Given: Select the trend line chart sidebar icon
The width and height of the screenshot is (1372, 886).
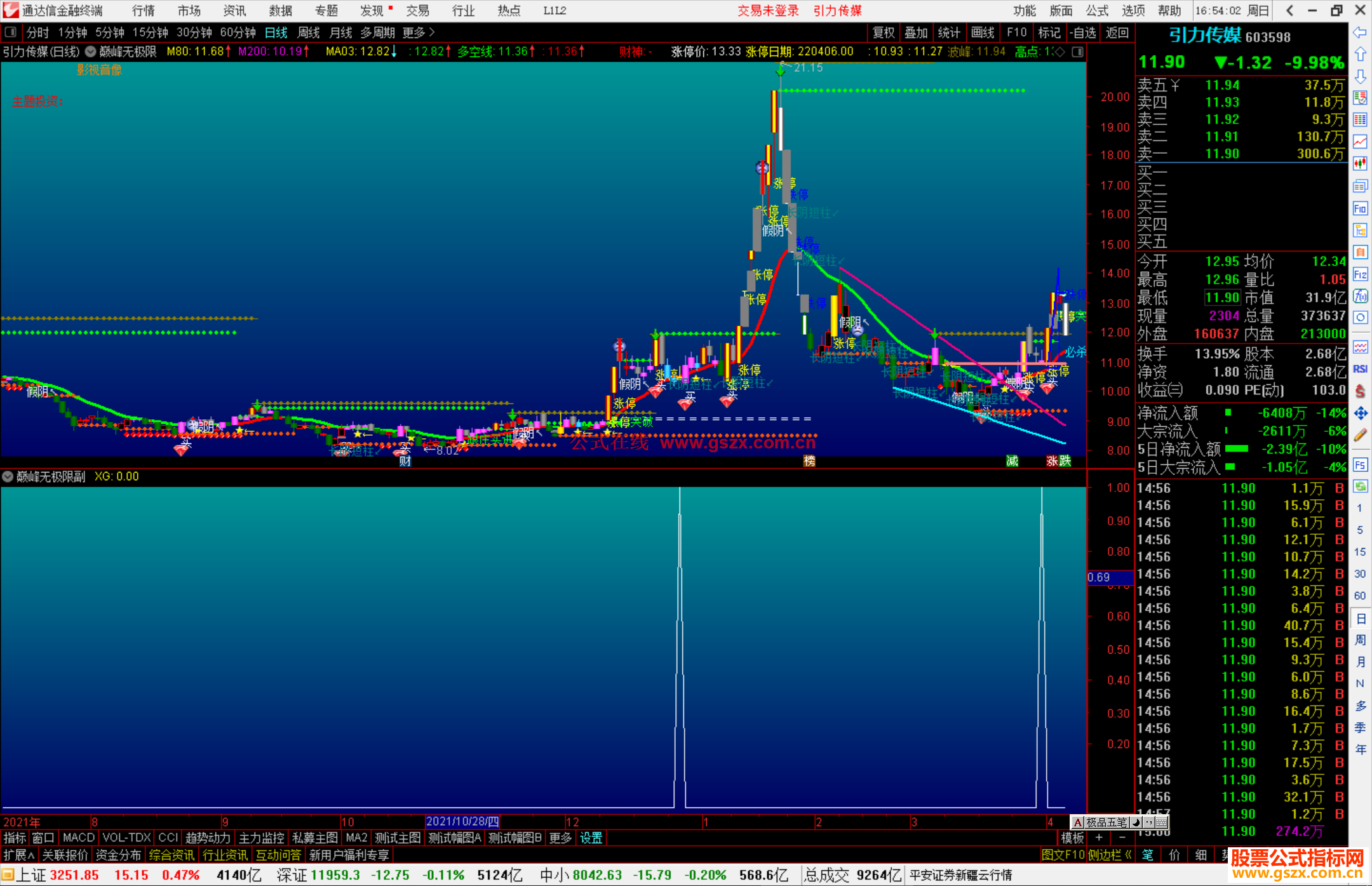Looking at the screenshot, I should [x=1360, y=142].
